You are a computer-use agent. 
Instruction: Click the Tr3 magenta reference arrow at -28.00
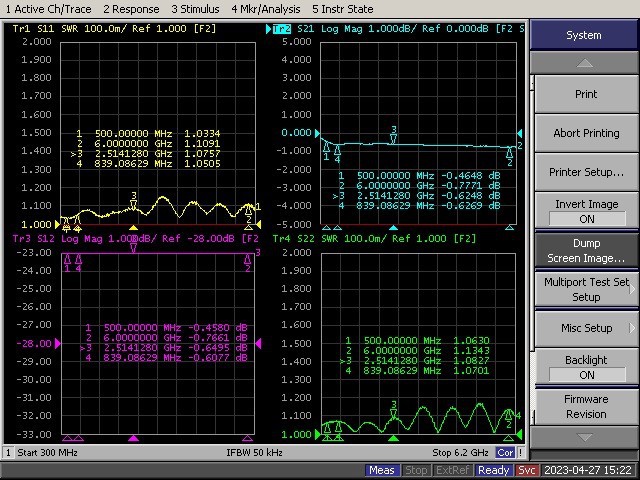58,344
